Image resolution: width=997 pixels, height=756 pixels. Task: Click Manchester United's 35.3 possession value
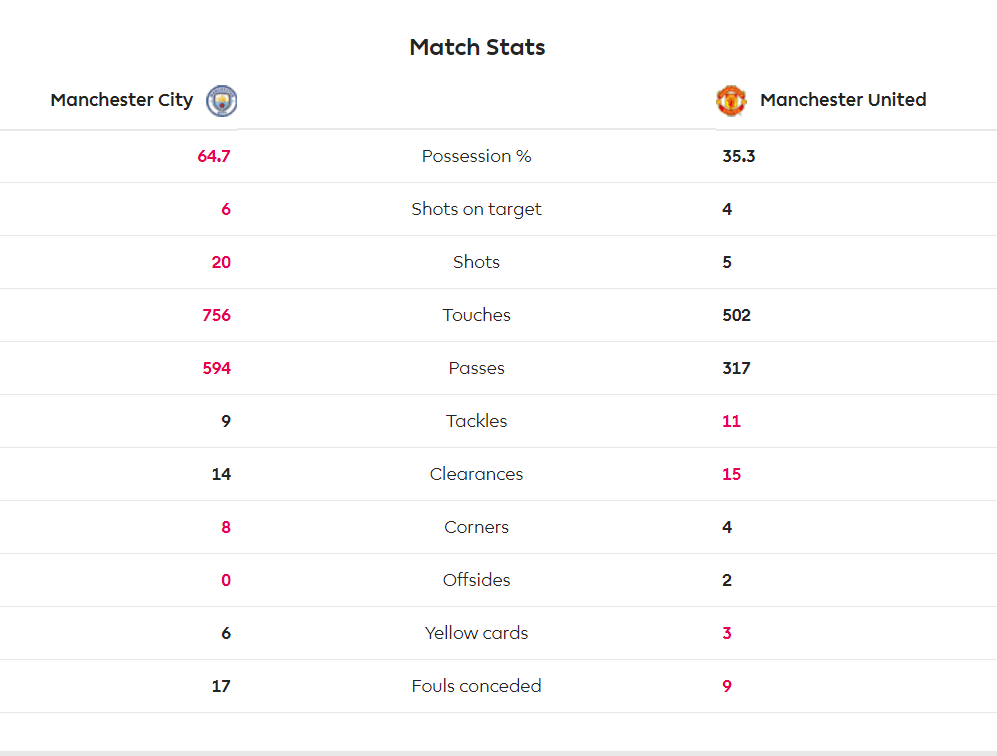tap(739, 156)
